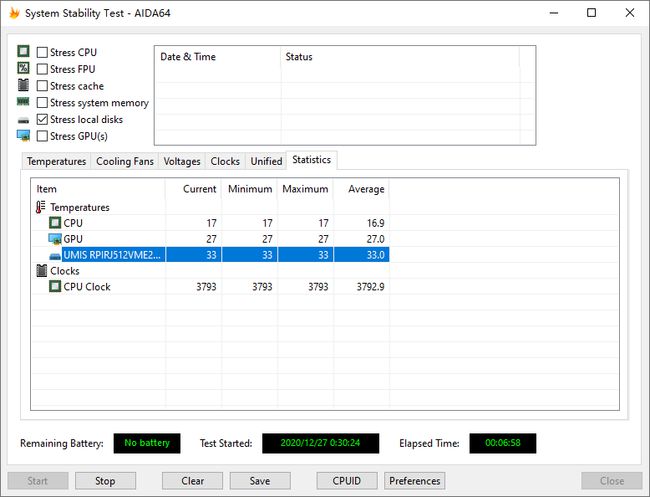
Task: Uncheck Stress local disks checkbox
Action: (42, 120)
